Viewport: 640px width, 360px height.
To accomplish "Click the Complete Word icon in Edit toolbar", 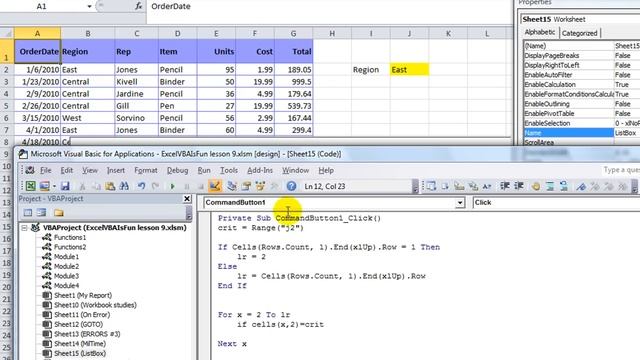I will click(x=487, y=186).
